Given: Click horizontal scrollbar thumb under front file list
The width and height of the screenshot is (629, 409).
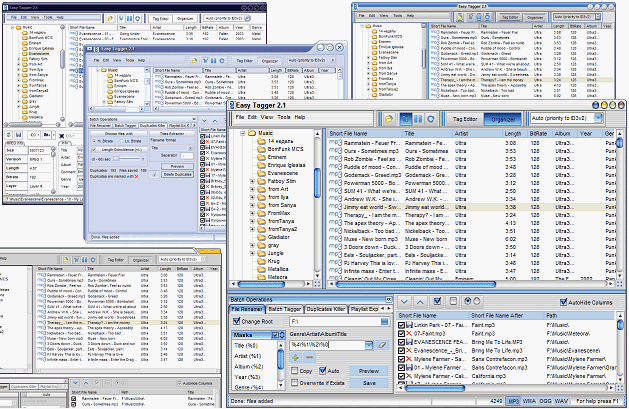Looking at the screenshot, I should tap(416, 284).
